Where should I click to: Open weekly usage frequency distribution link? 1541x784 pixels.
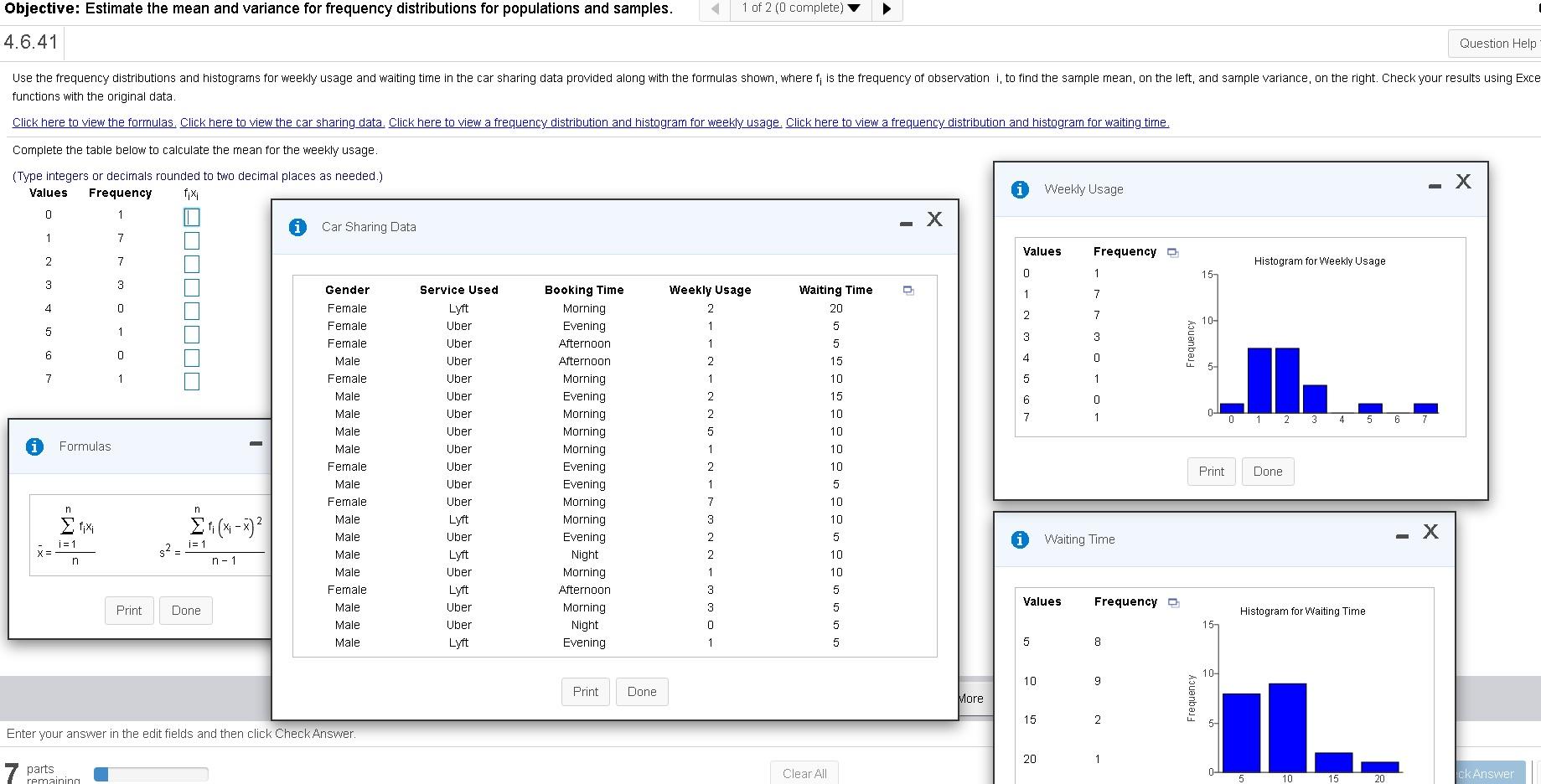(x=585, y=122)
